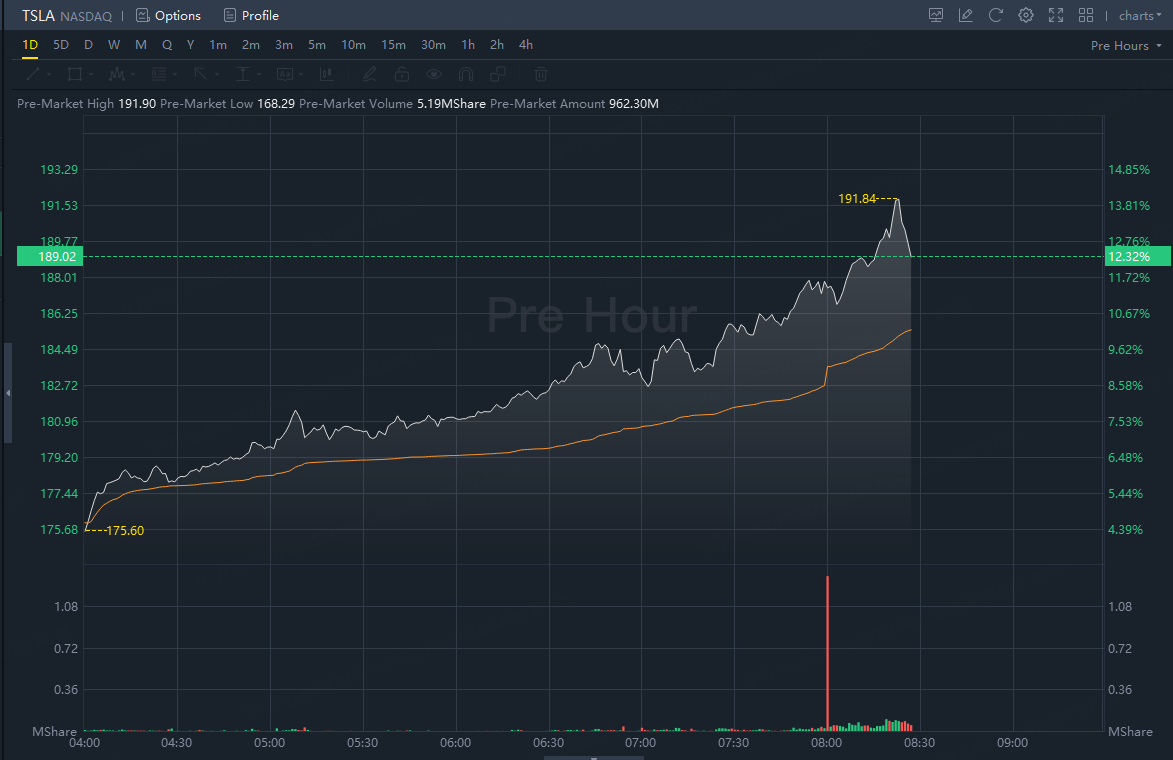Open the Profile link
Screen dimensions: 1173x760
[260, 16]
